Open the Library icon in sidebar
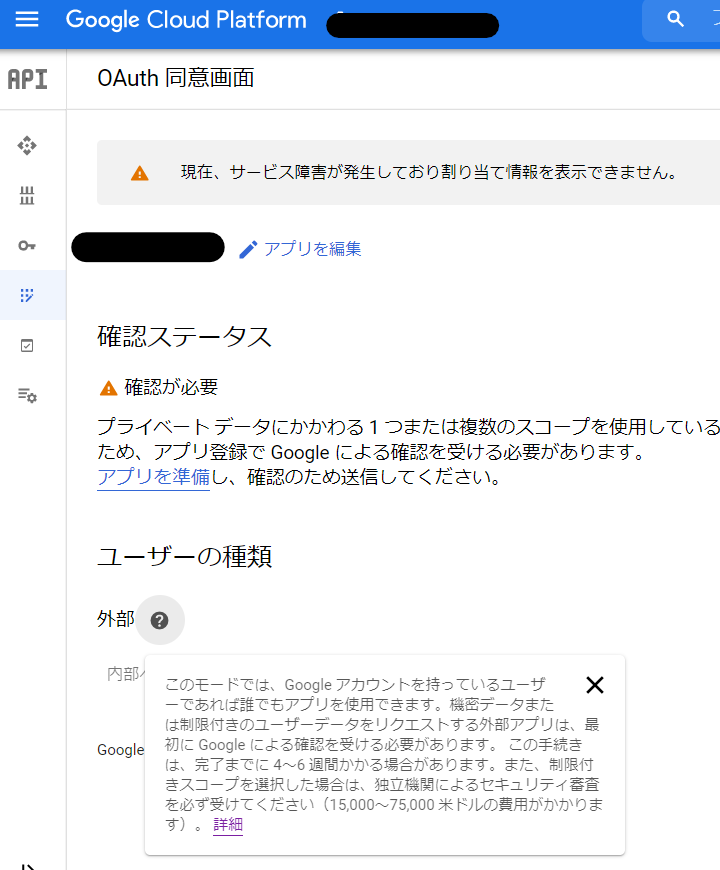720x870 pixels. point(27,196)
